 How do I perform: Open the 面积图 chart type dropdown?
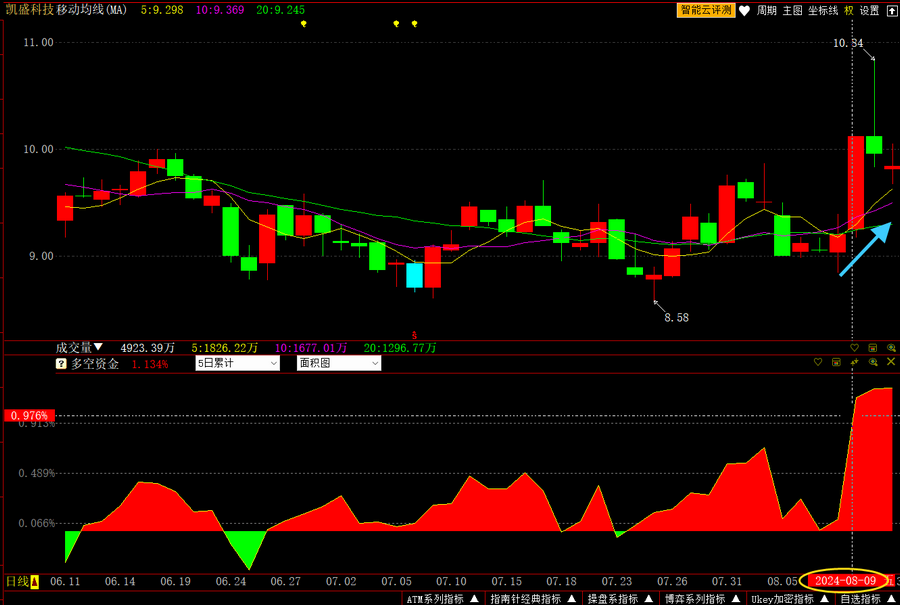coord(339,364)
